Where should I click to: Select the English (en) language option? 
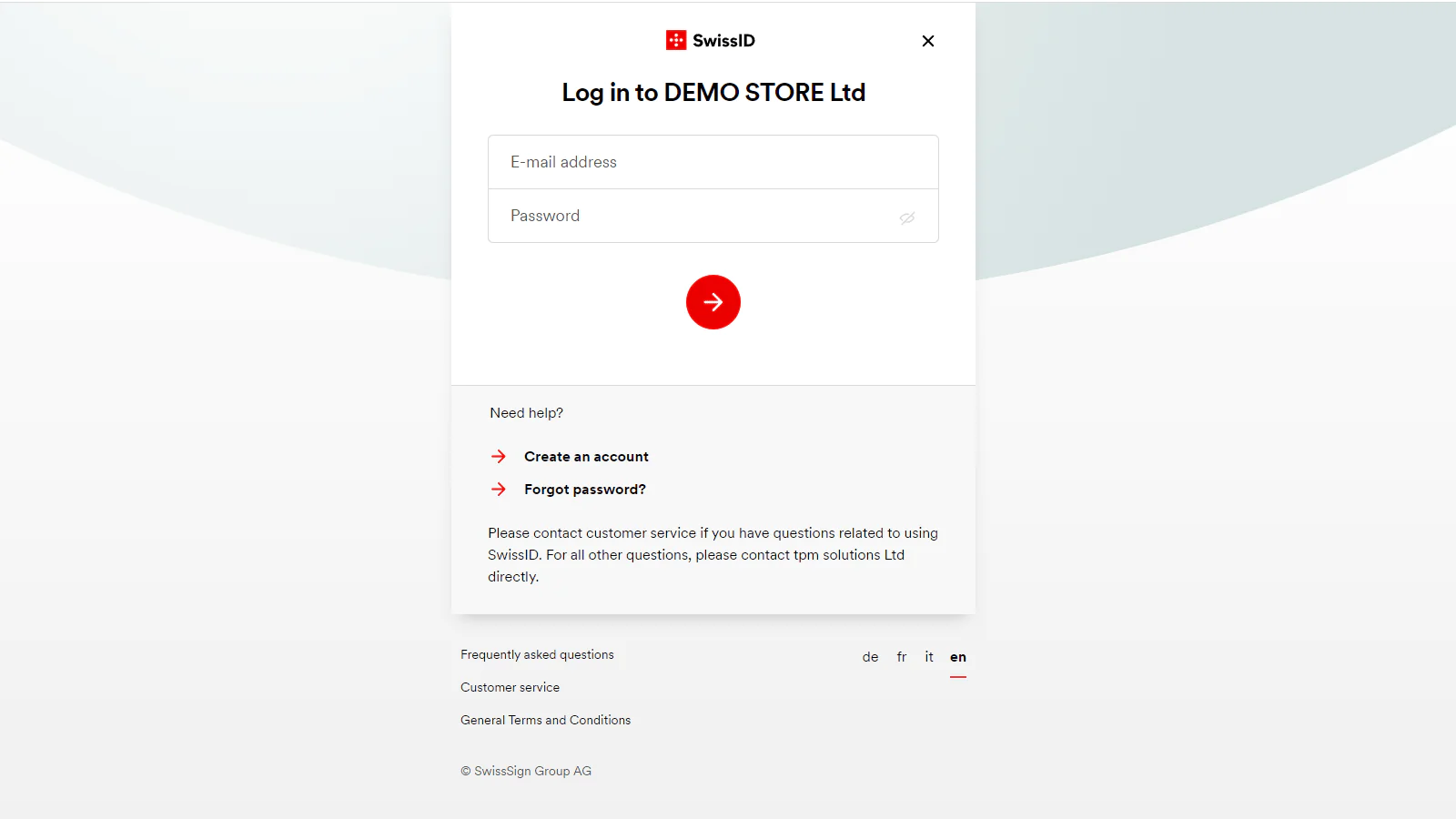point(958,657)
